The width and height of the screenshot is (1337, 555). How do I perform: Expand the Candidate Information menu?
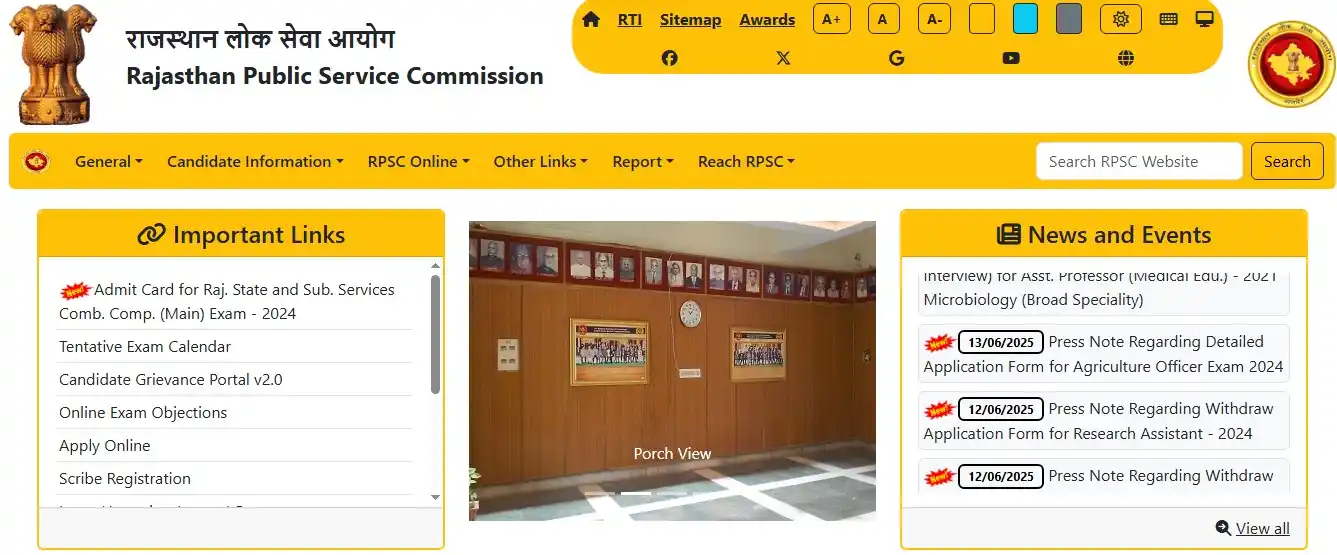[x=255, y=161]
